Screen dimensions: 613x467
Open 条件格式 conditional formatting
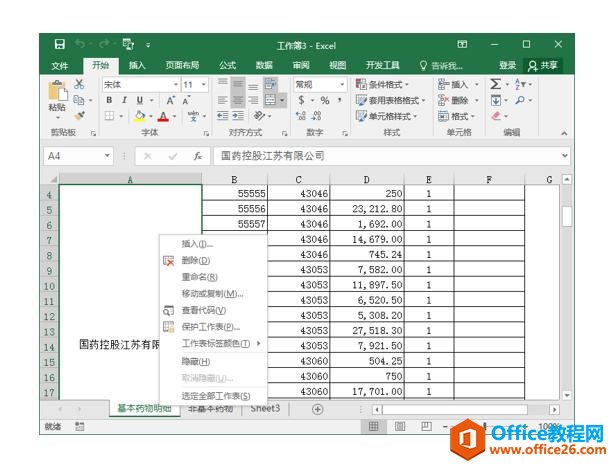(382, 84)
